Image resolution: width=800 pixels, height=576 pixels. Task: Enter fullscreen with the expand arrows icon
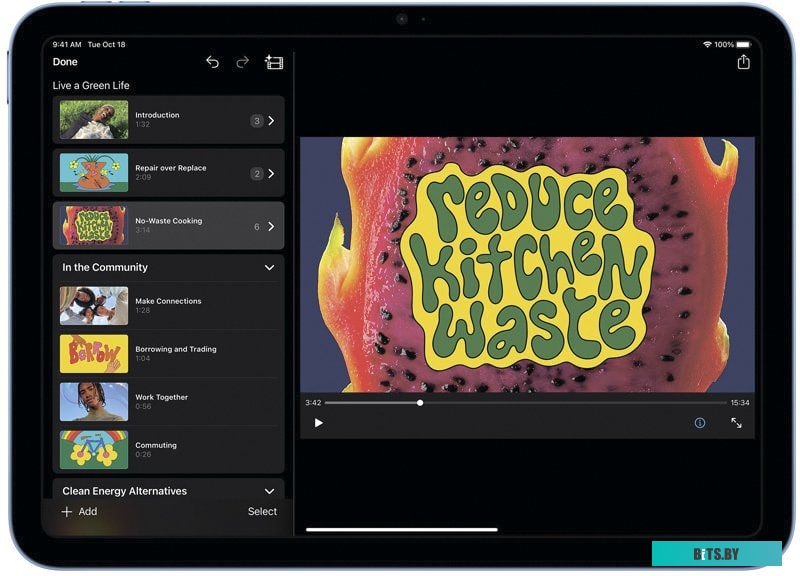[736, 423]
